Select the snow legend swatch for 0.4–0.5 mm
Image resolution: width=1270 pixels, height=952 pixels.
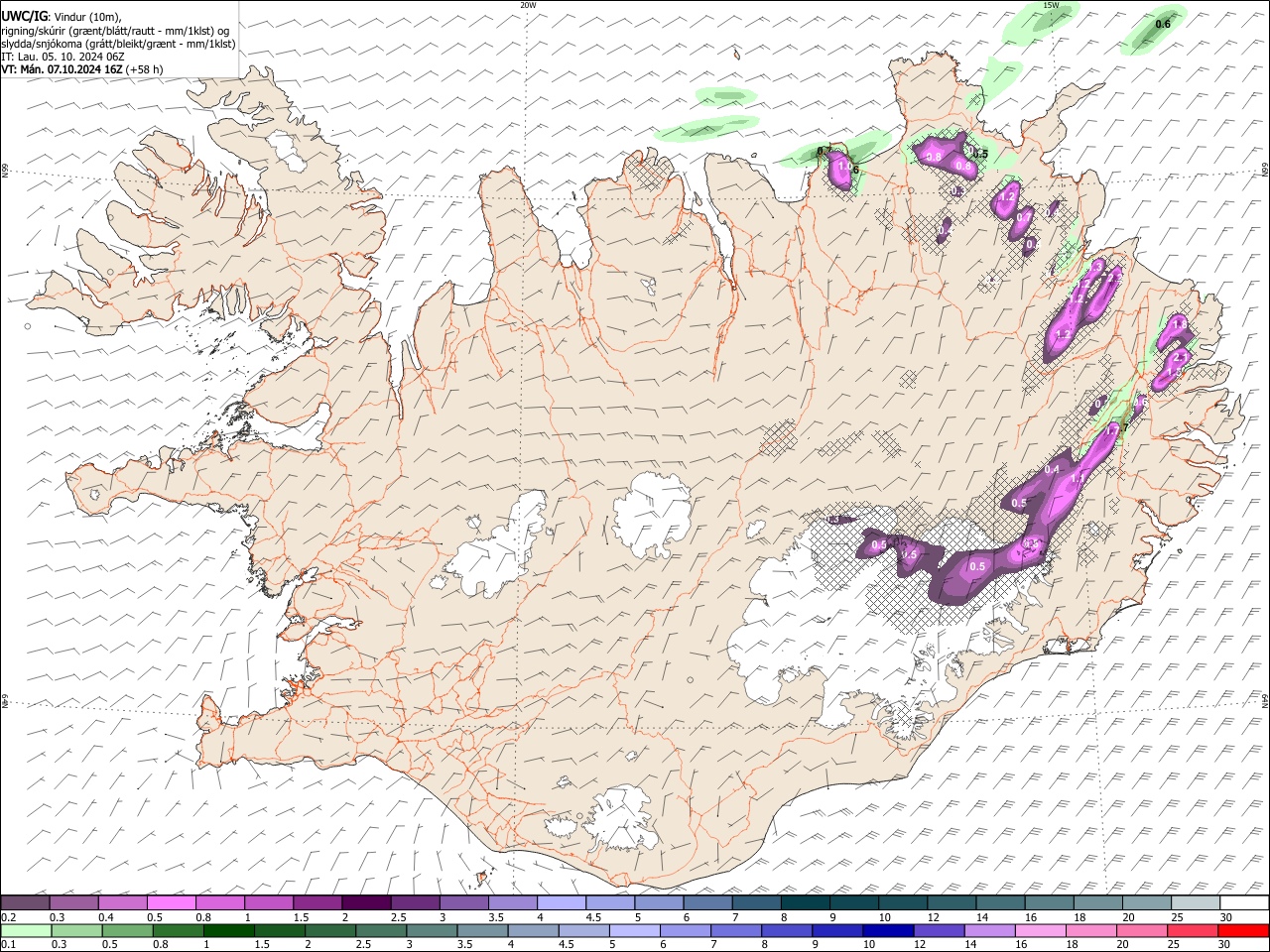tap(122, 903)
